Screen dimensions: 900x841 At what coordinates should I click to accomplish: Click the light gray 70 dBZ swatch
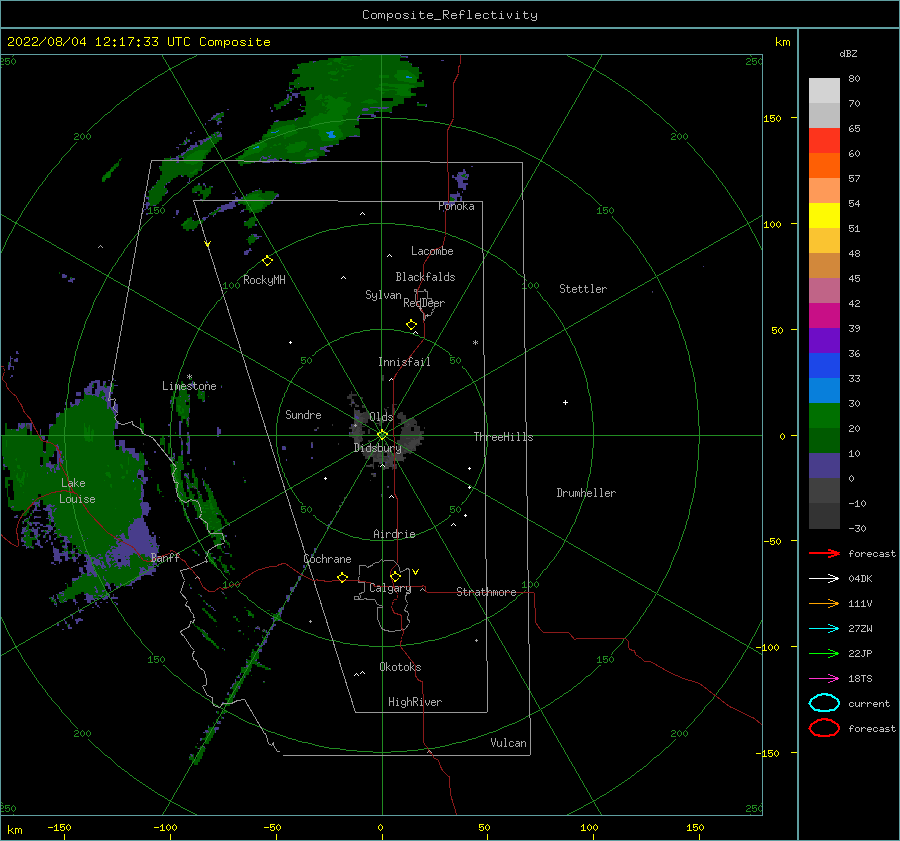pos(824,91)
